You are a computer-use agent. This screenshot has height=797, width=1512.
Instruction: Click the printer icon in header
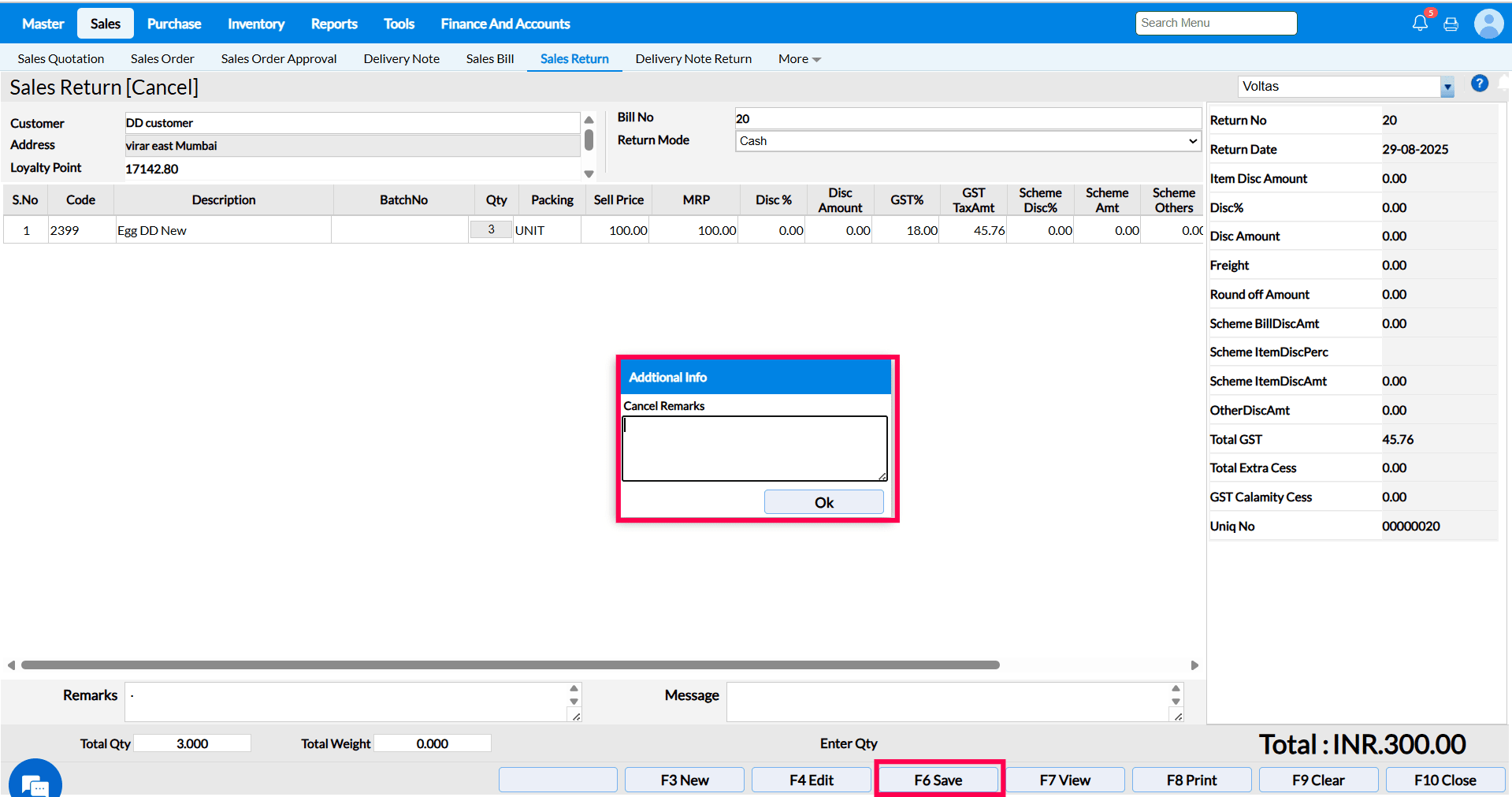[x=1451, y=24]
